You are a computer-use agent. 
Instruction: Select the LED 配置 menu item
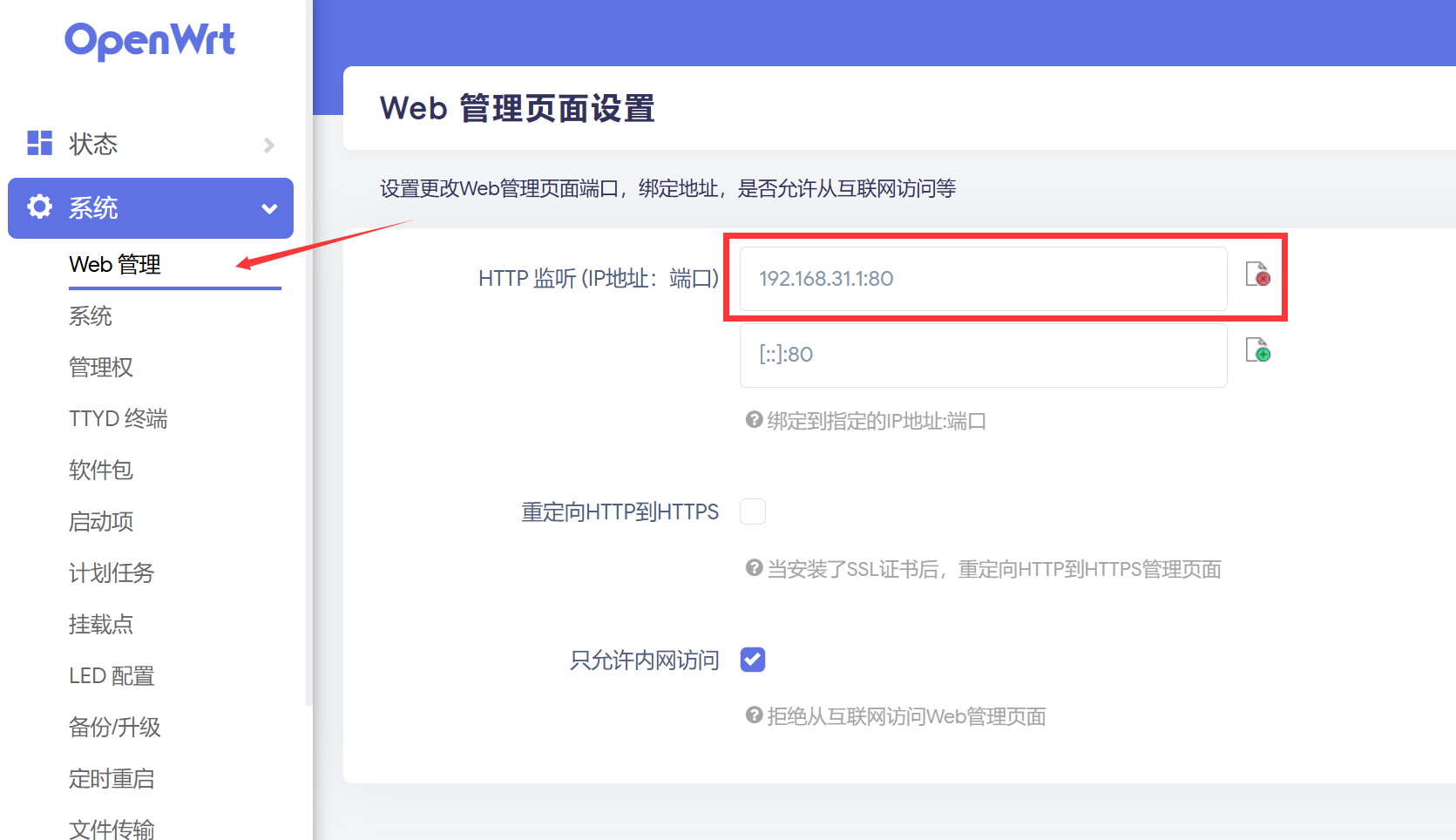tap(112, 675)
